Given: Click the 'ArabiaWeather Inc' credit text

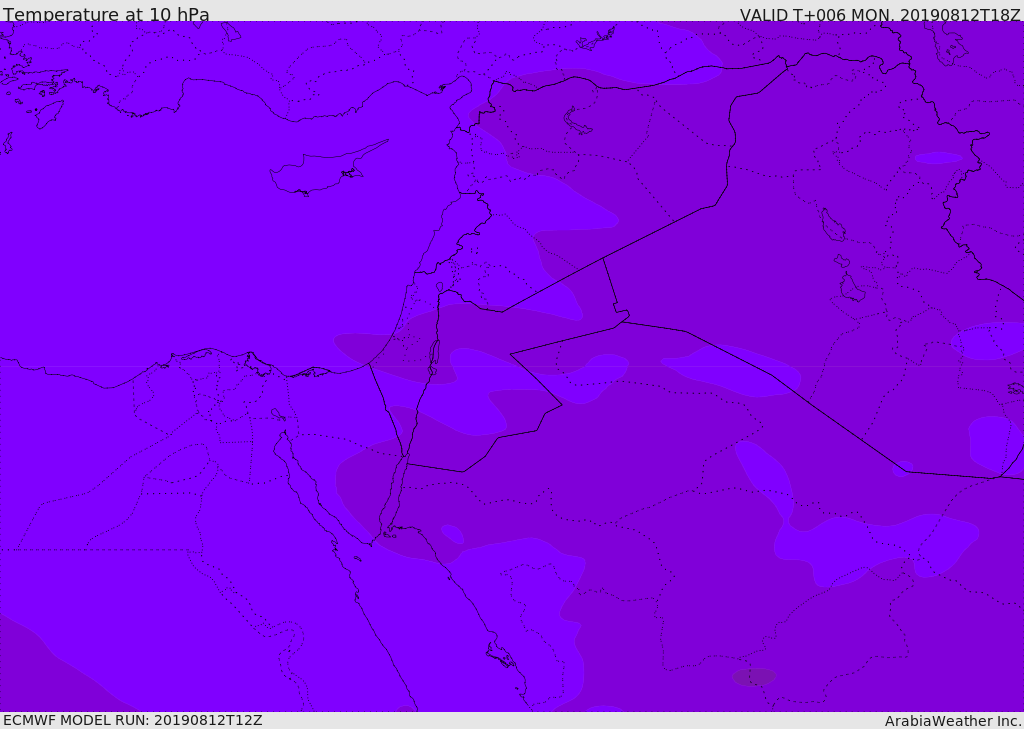Looking at the screenshot, I should pos(952,721).
